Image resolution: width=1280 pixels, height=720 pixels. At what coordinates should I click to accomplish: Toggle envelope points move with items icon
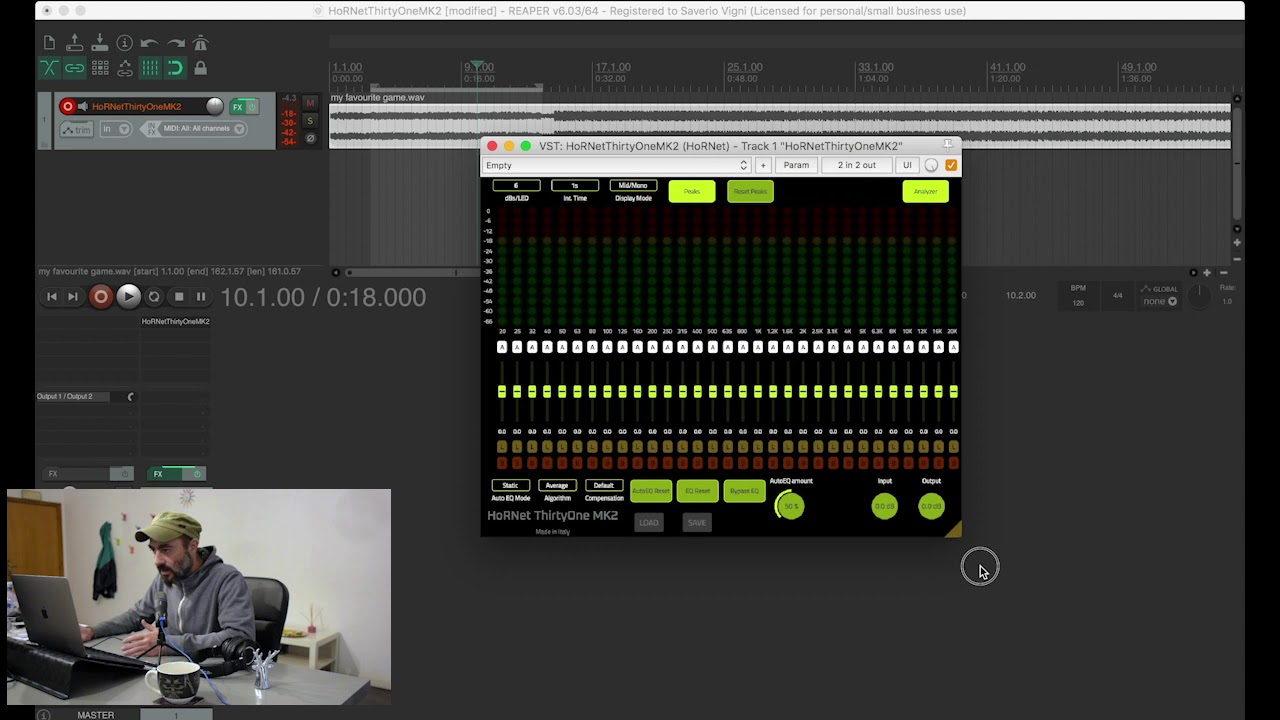pos(125,68)
